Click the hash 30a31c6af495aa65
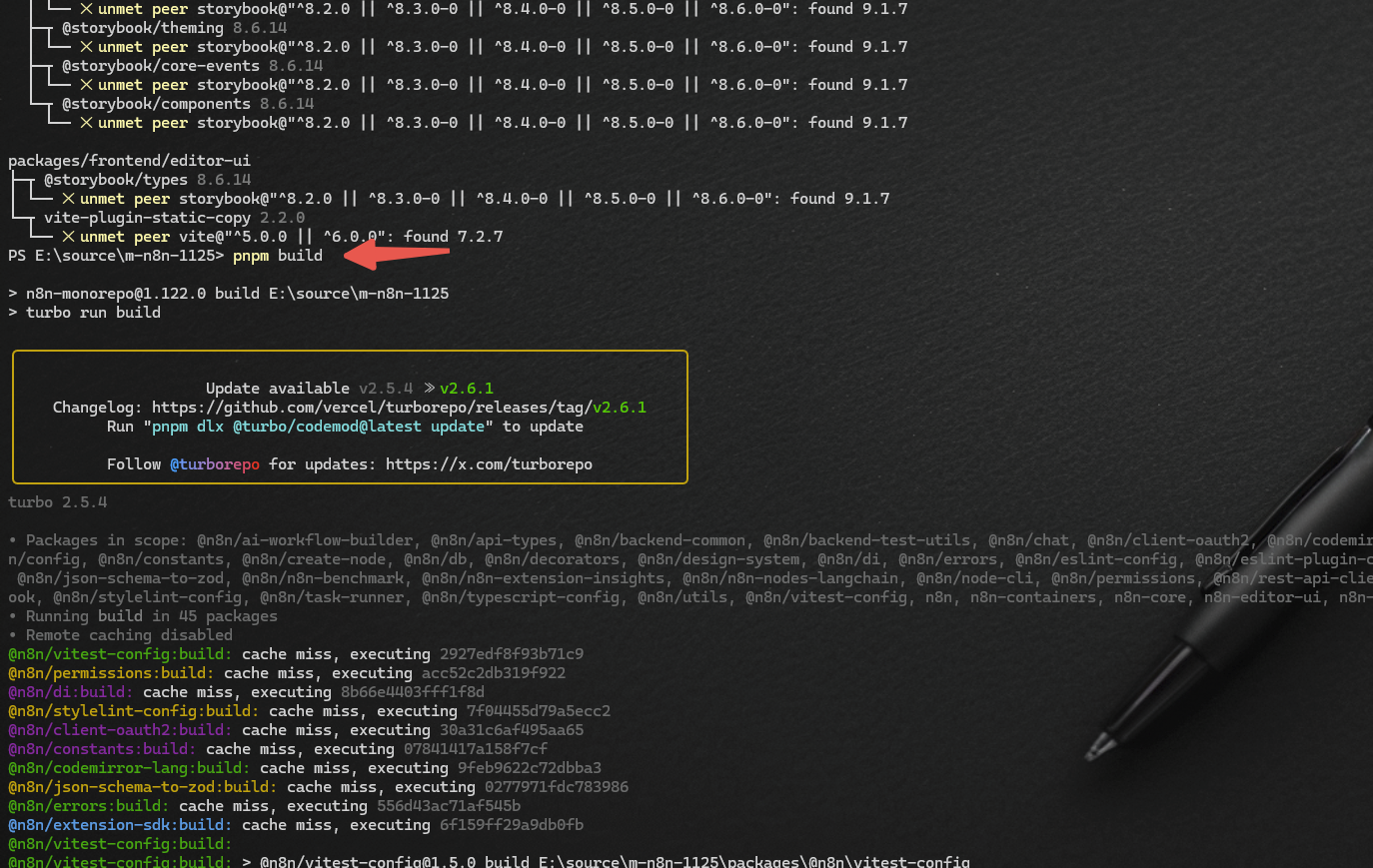Screen dimensions: 1373x868 pyautogui.click(x=512, y=730)
